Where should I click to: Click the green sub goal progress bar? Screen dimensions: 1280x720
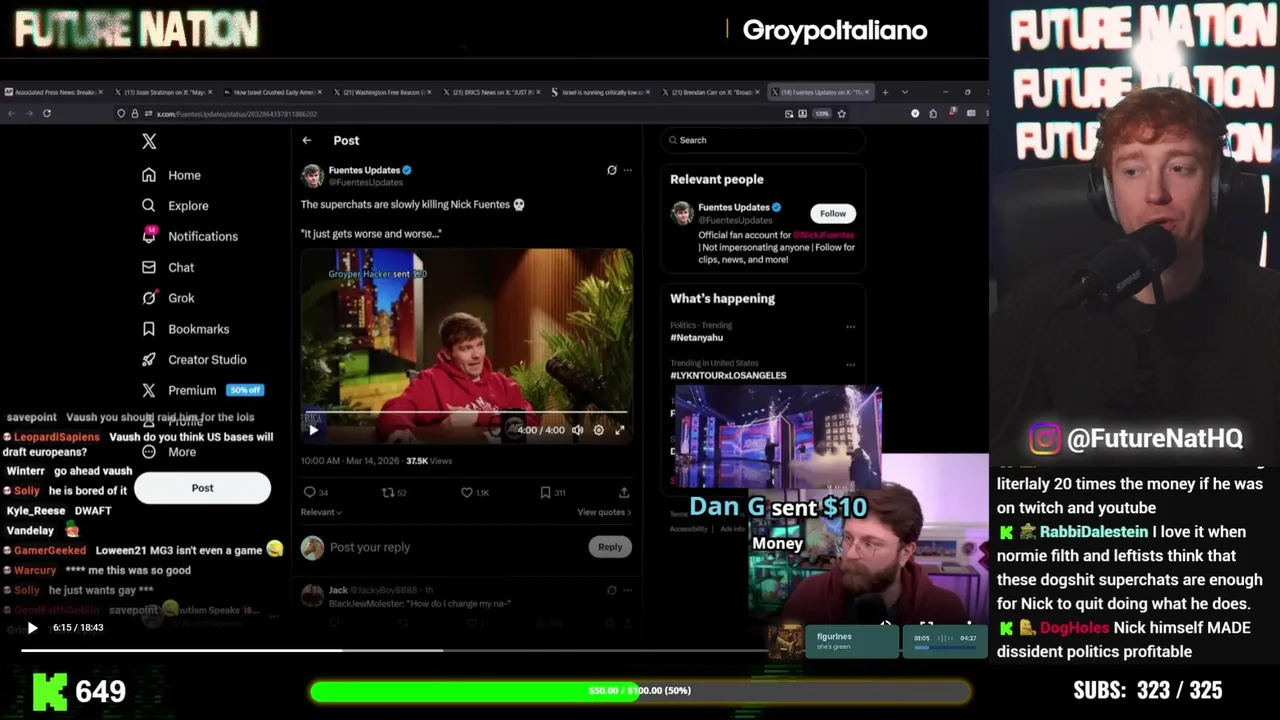(640, 691)
